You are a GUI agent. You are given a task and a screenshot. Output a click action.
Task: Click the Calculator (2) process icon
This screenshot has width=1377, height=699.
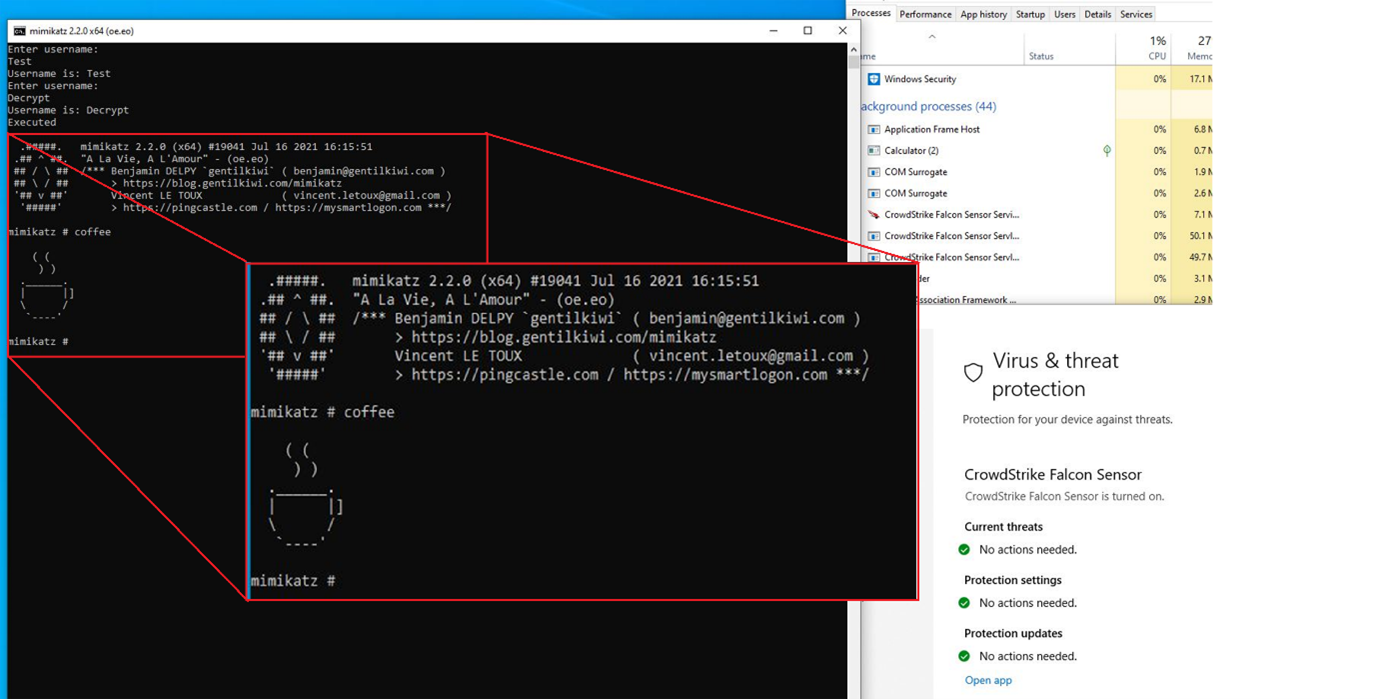tap(874, 151)
